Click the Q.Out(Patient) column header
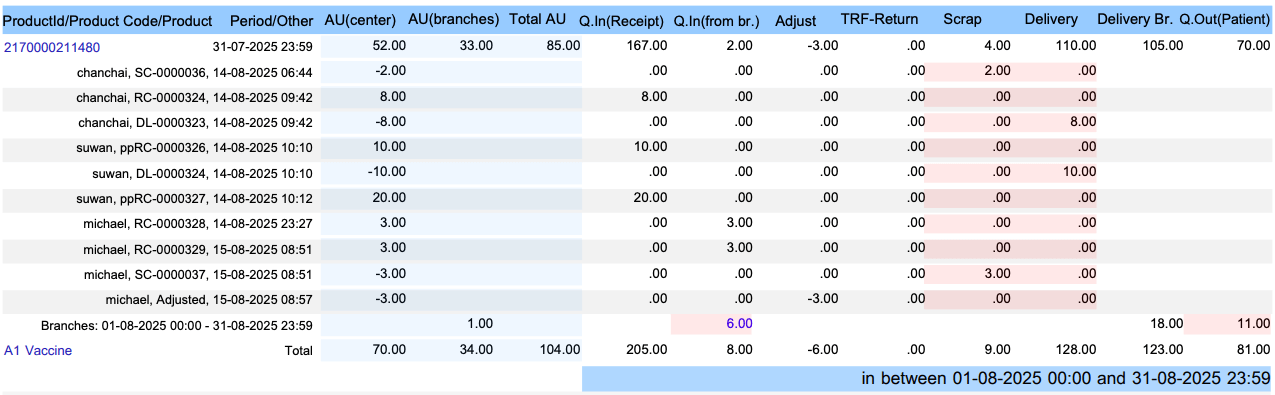Image resolution: width=1275 pixels, height=395 pixels. [1225, 20]
